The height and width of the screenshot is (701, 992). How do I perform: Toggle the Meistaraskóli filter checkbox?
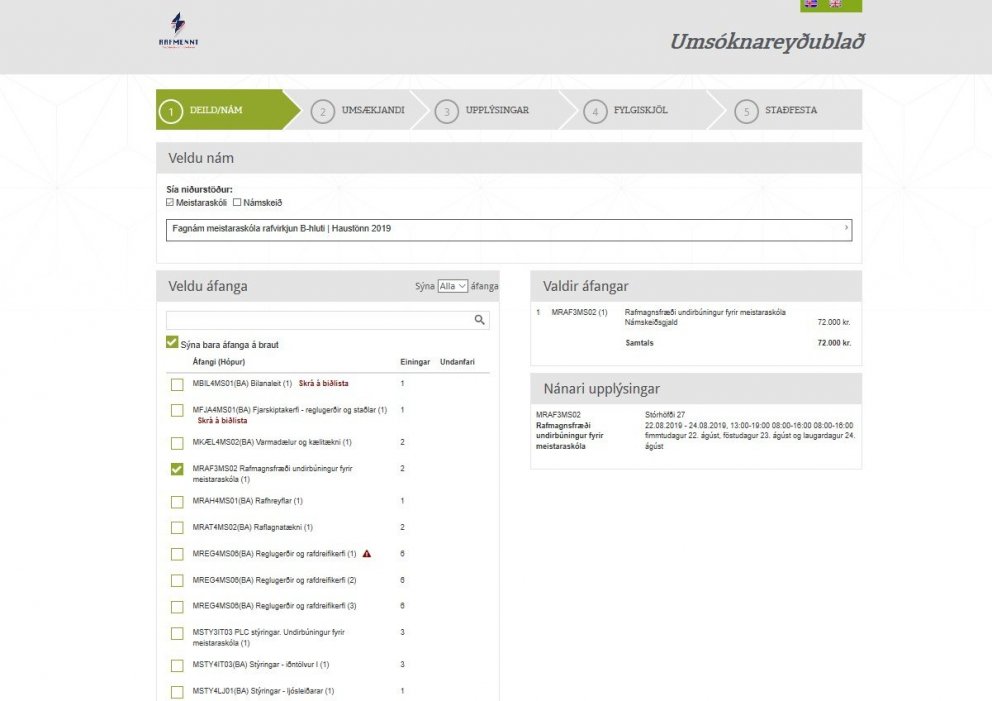171,202
